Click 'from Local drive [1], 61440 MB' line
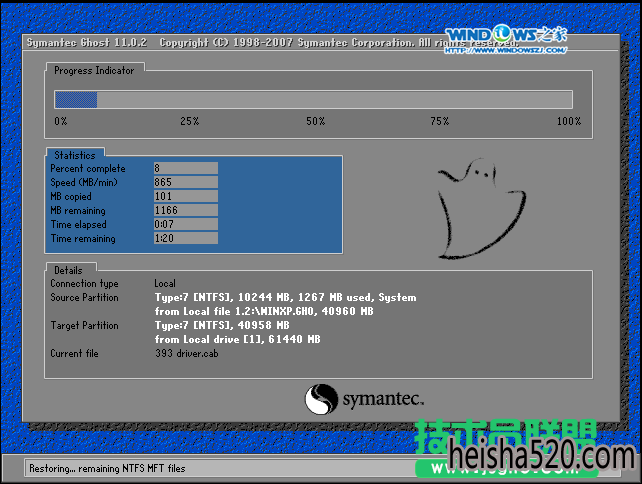 237,339
